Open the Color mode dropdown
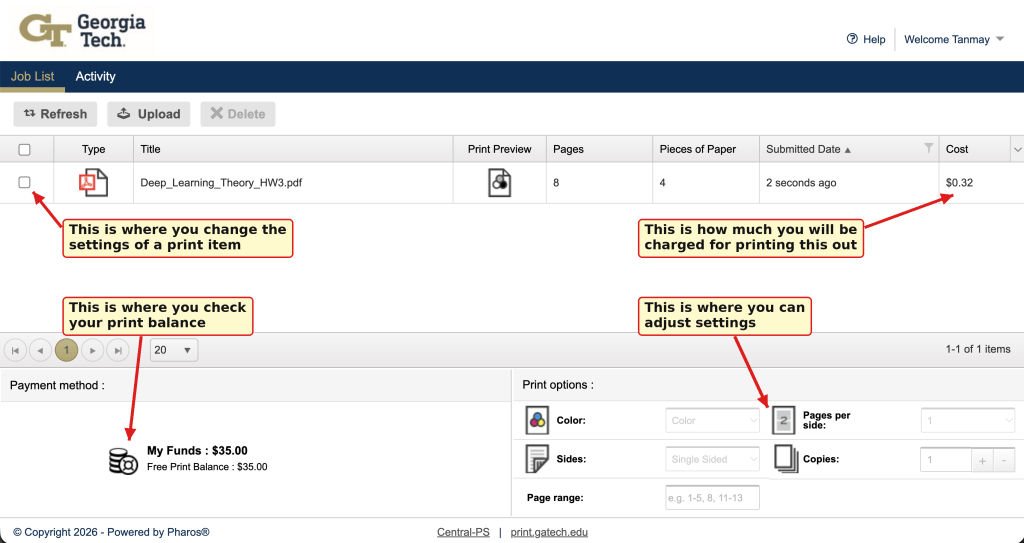Image resolution: width=1024 pixels, height=543 pixels. (712, 420)
